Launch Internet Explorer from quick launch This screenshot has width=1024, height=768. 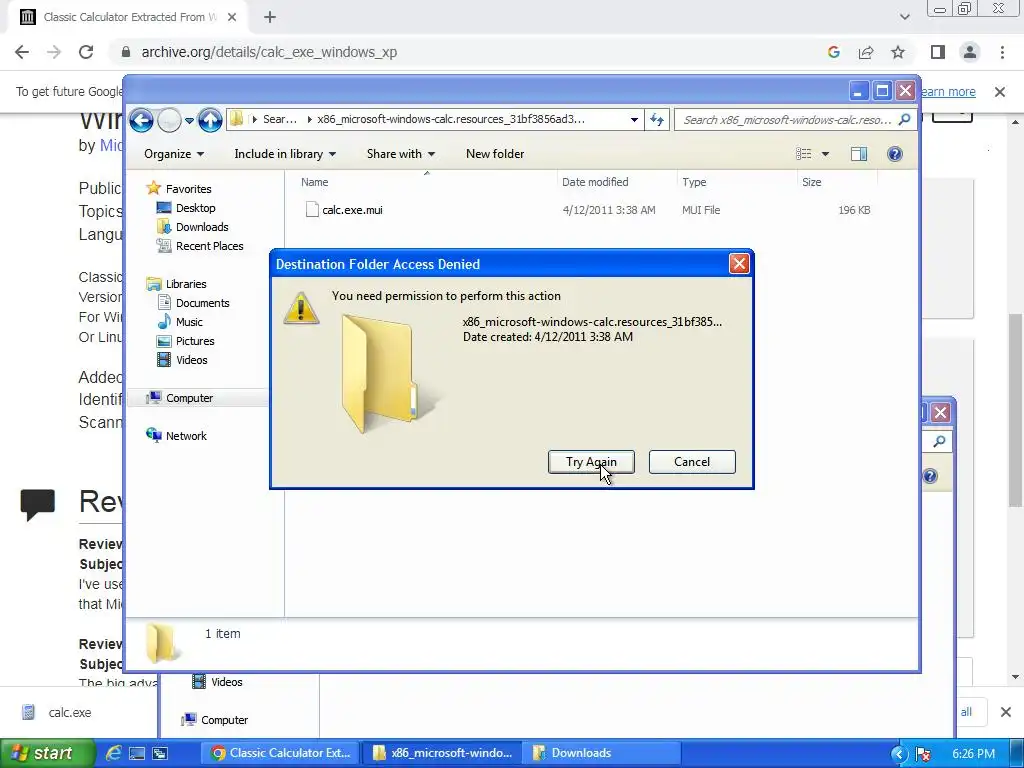tap(114, 753)
